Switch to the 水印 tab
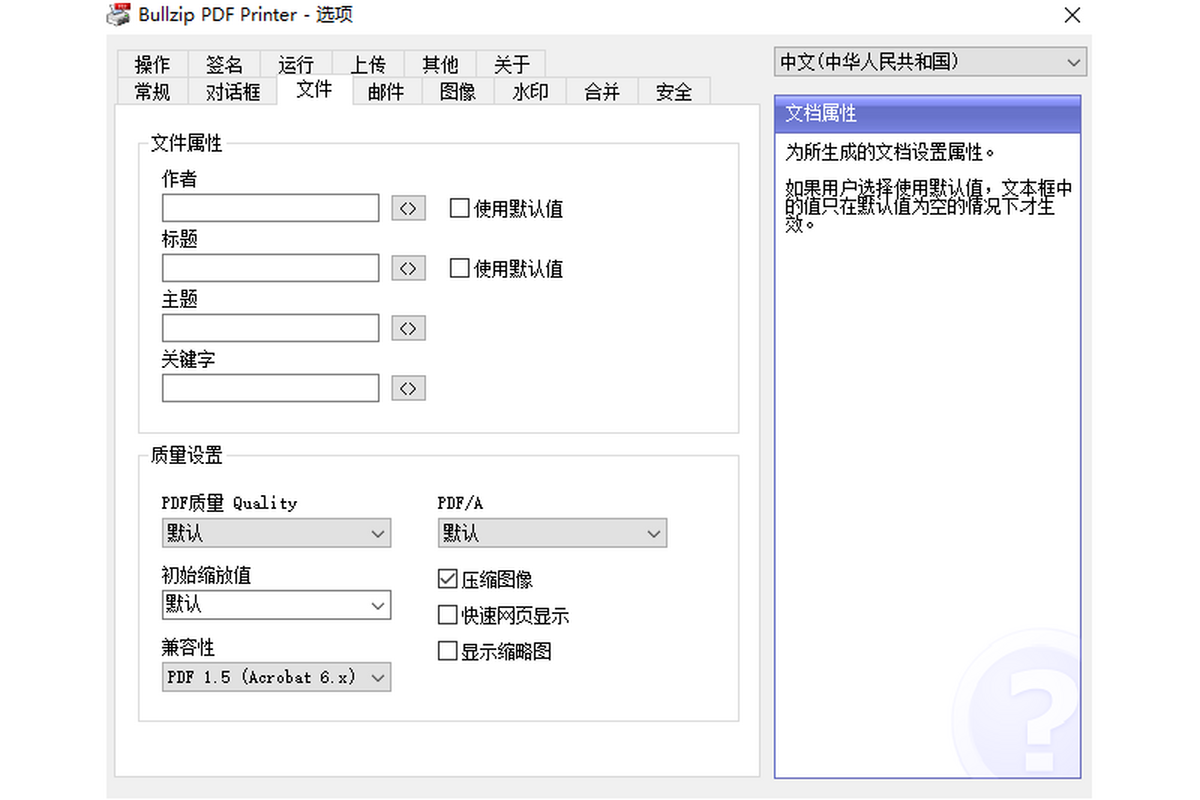1200x800 pixels. [530, 91]
